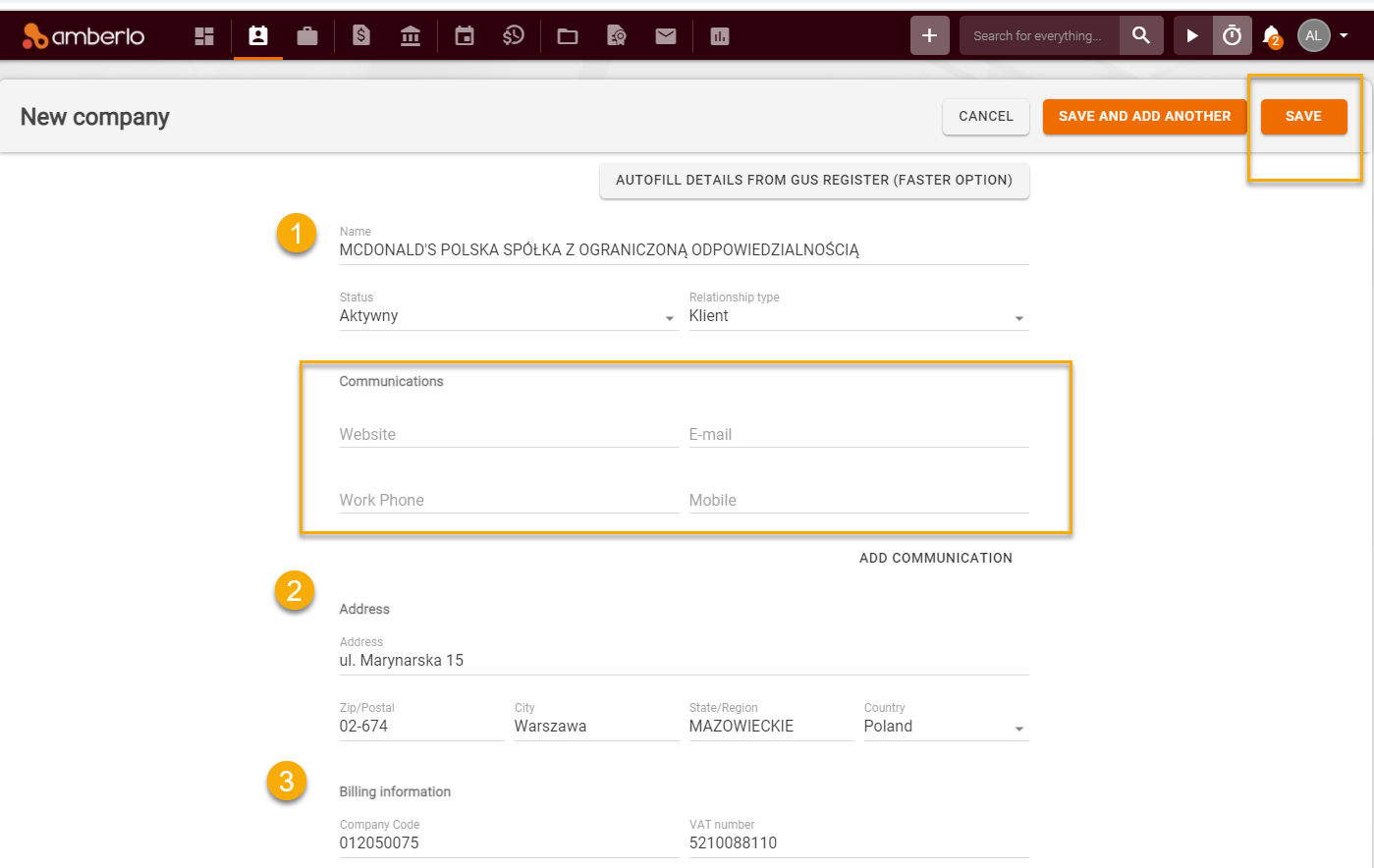Viewport: 1374px width, 868px height.
Task: Click the SAVE button
Action: tap(1303, 116)
